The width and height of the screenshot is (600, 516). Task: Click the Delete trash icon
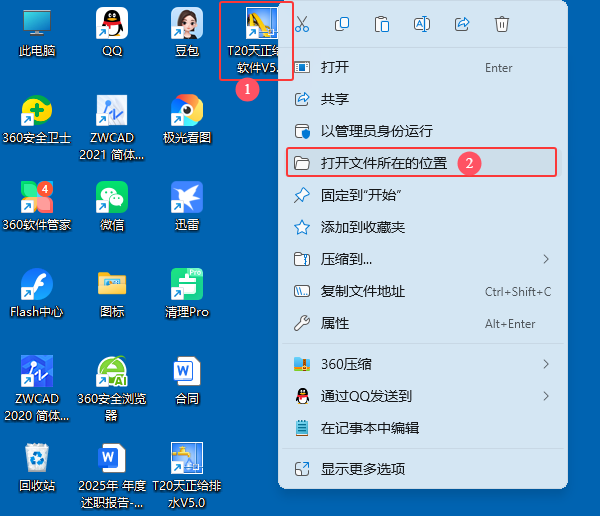502,24
